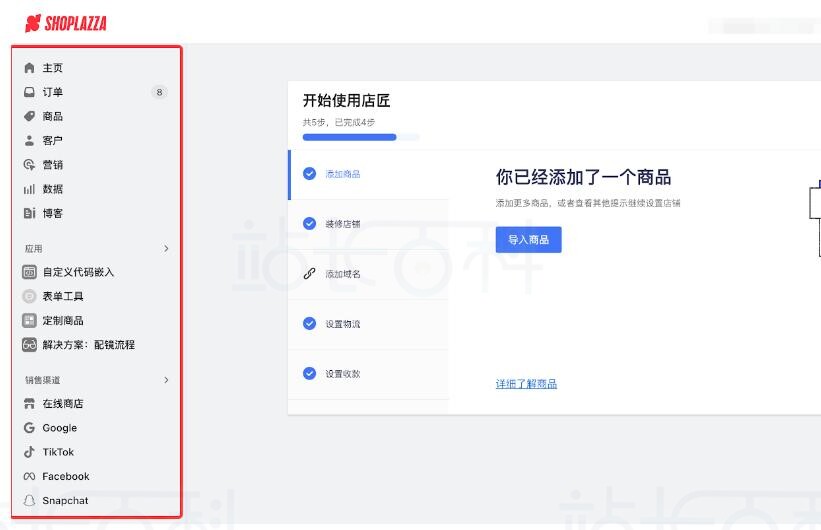Expand the 销售渠道 section chevron
The height and width of the screenshot is (530, 821).
click(166, 380)
